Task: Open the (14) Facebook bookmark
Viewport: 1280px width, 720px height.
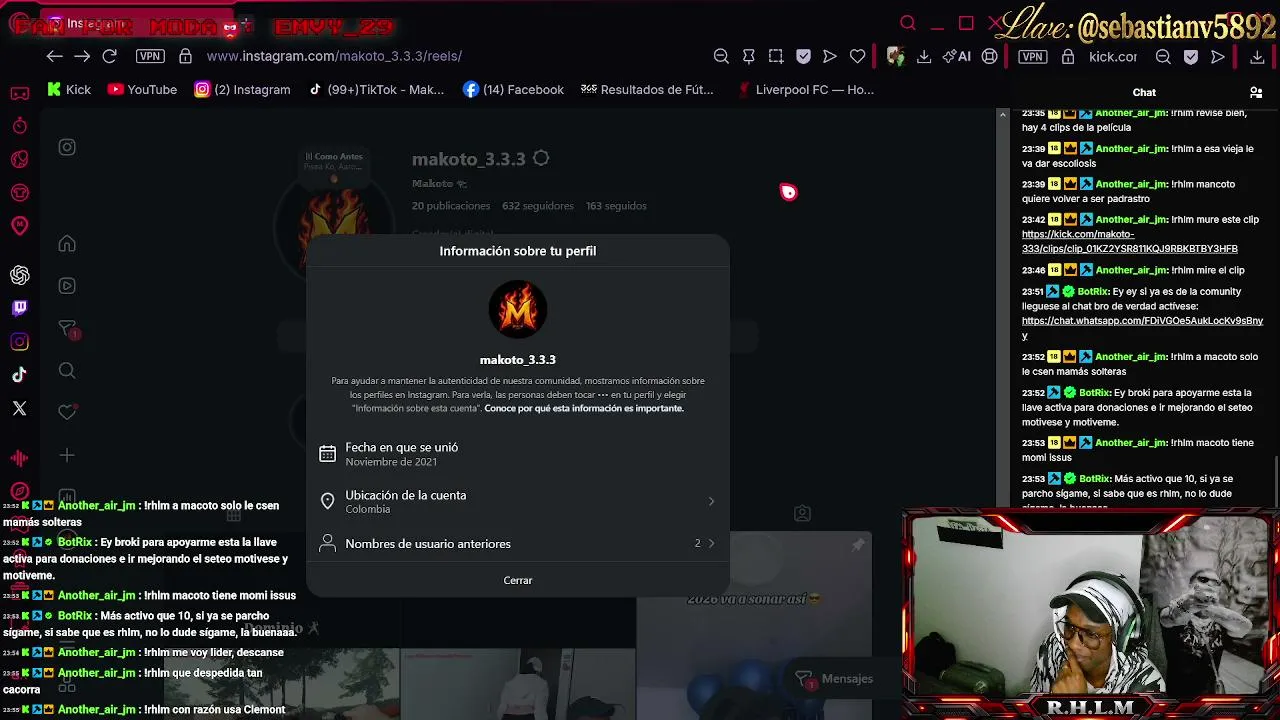Action: click(514, 89)
